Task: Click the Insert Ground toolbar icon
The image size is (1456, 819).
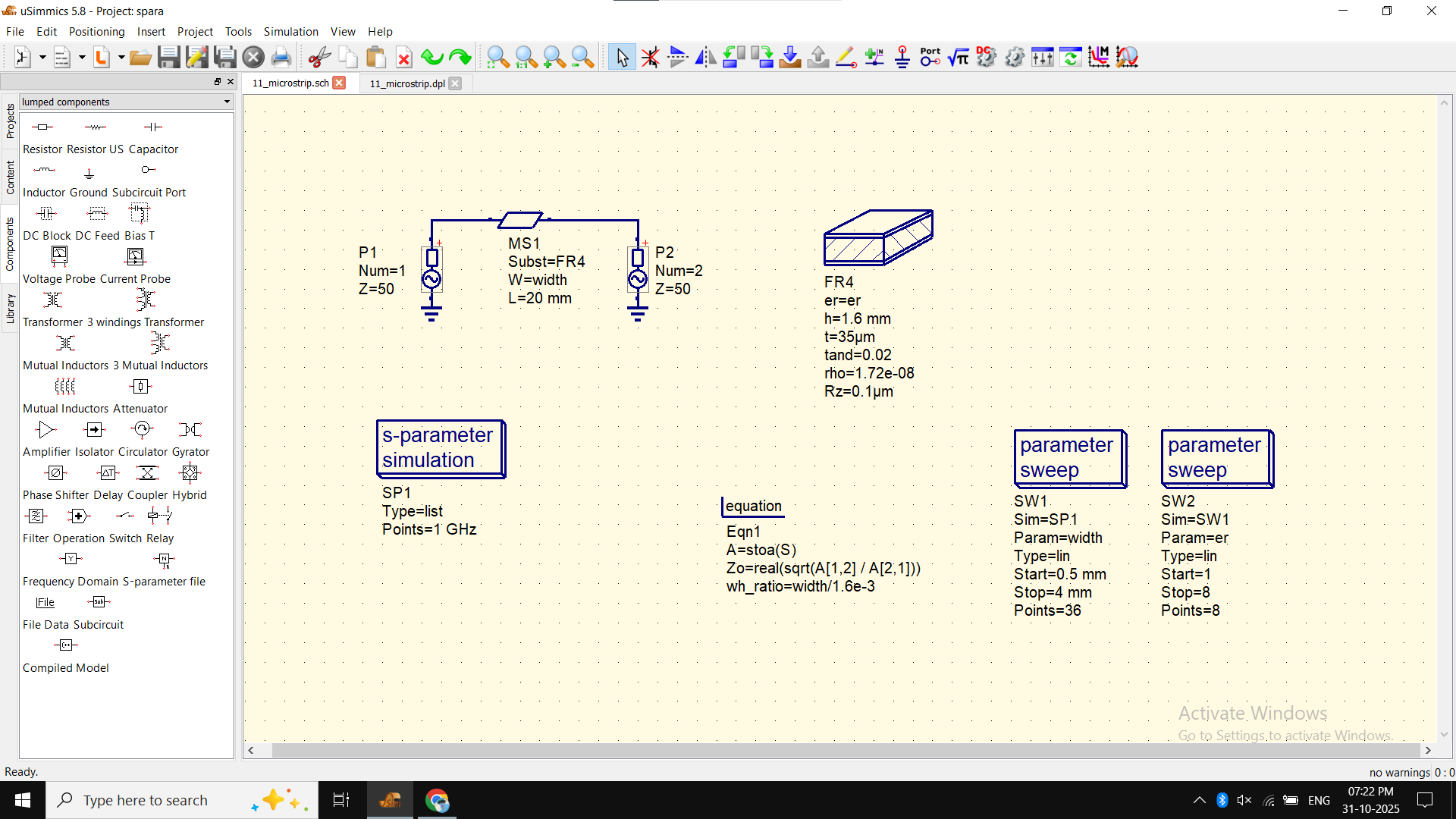Action: coord(902,57)
